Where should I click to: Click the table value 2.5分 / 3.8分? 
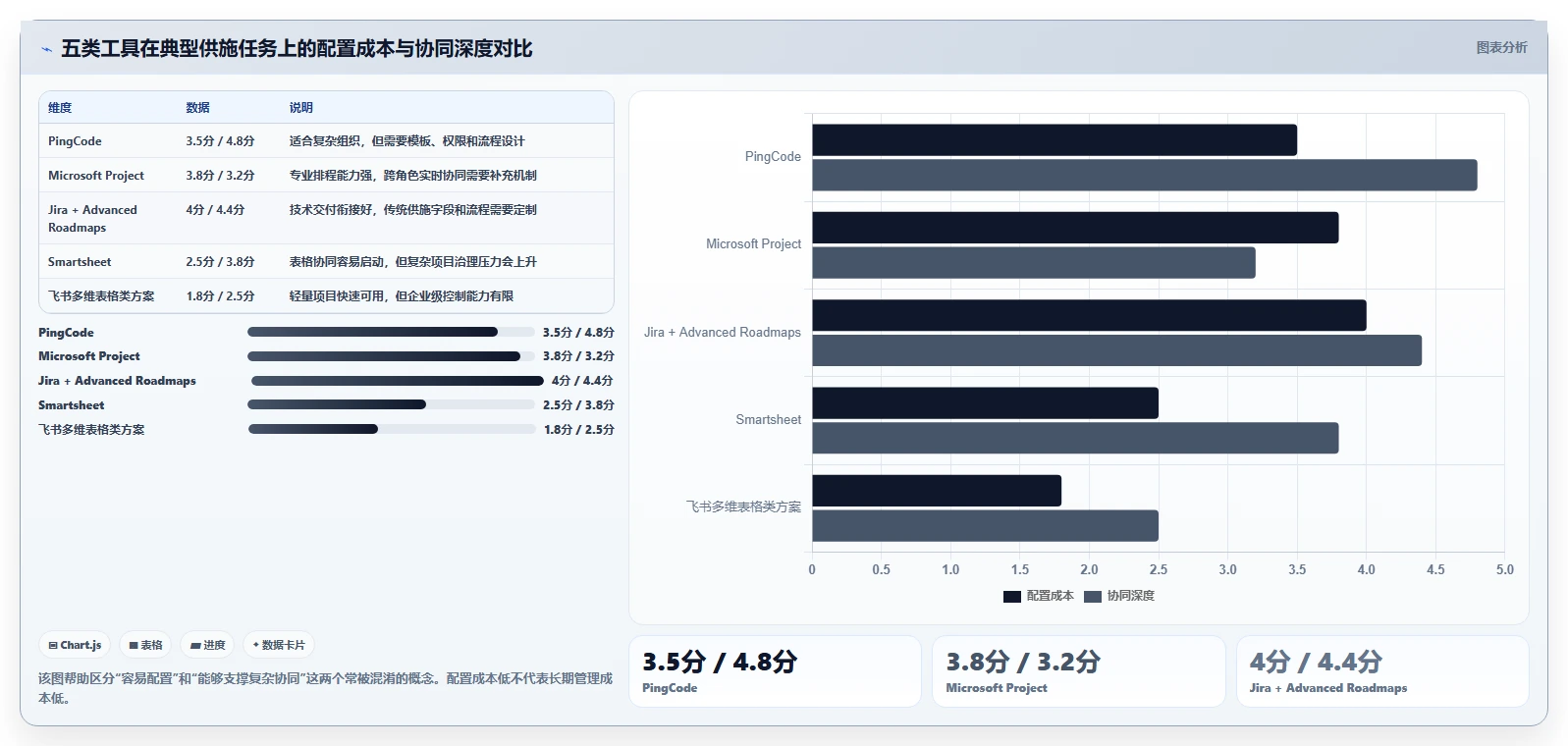click(220, 262)
